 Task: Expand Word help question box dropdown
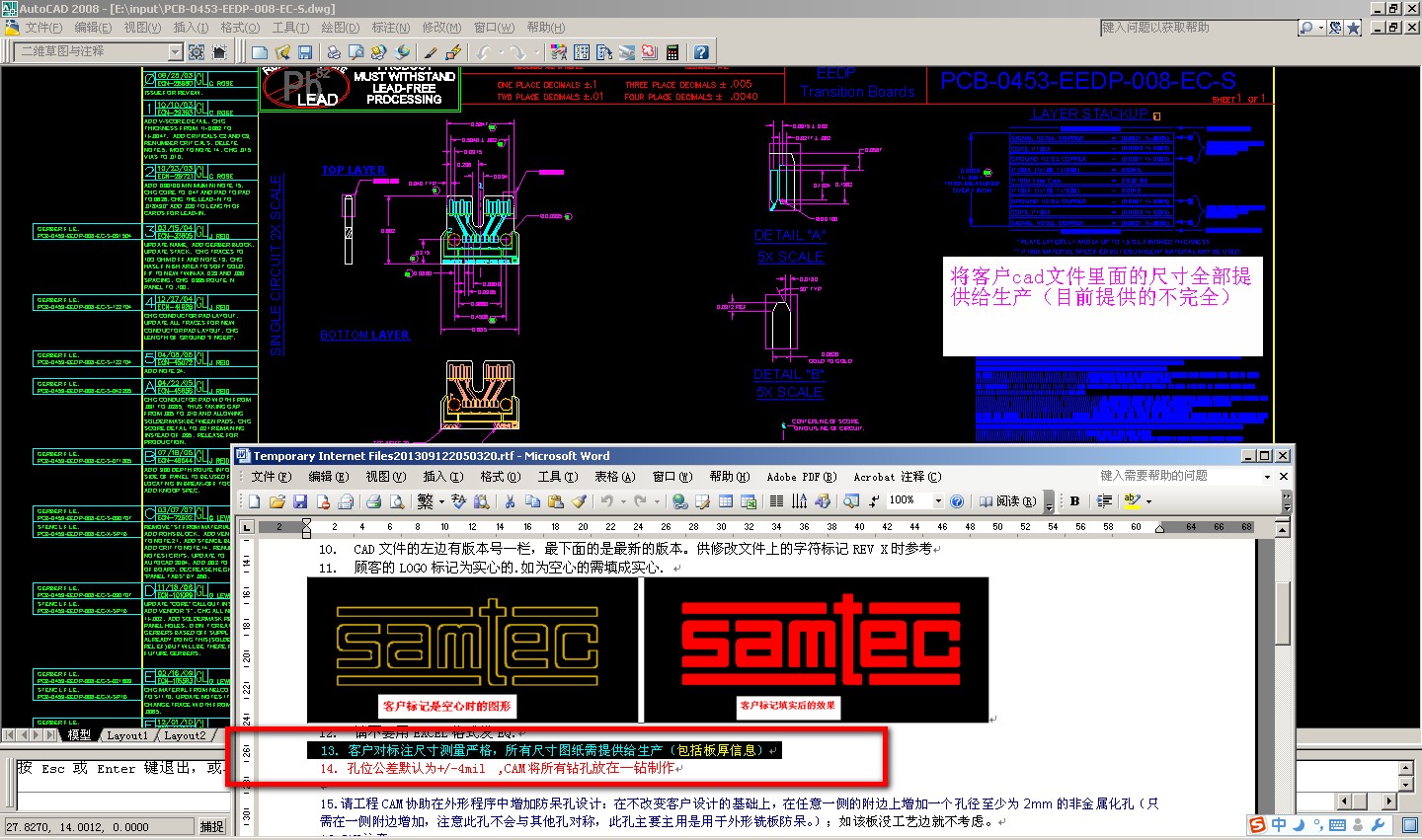coord(1267,476)
